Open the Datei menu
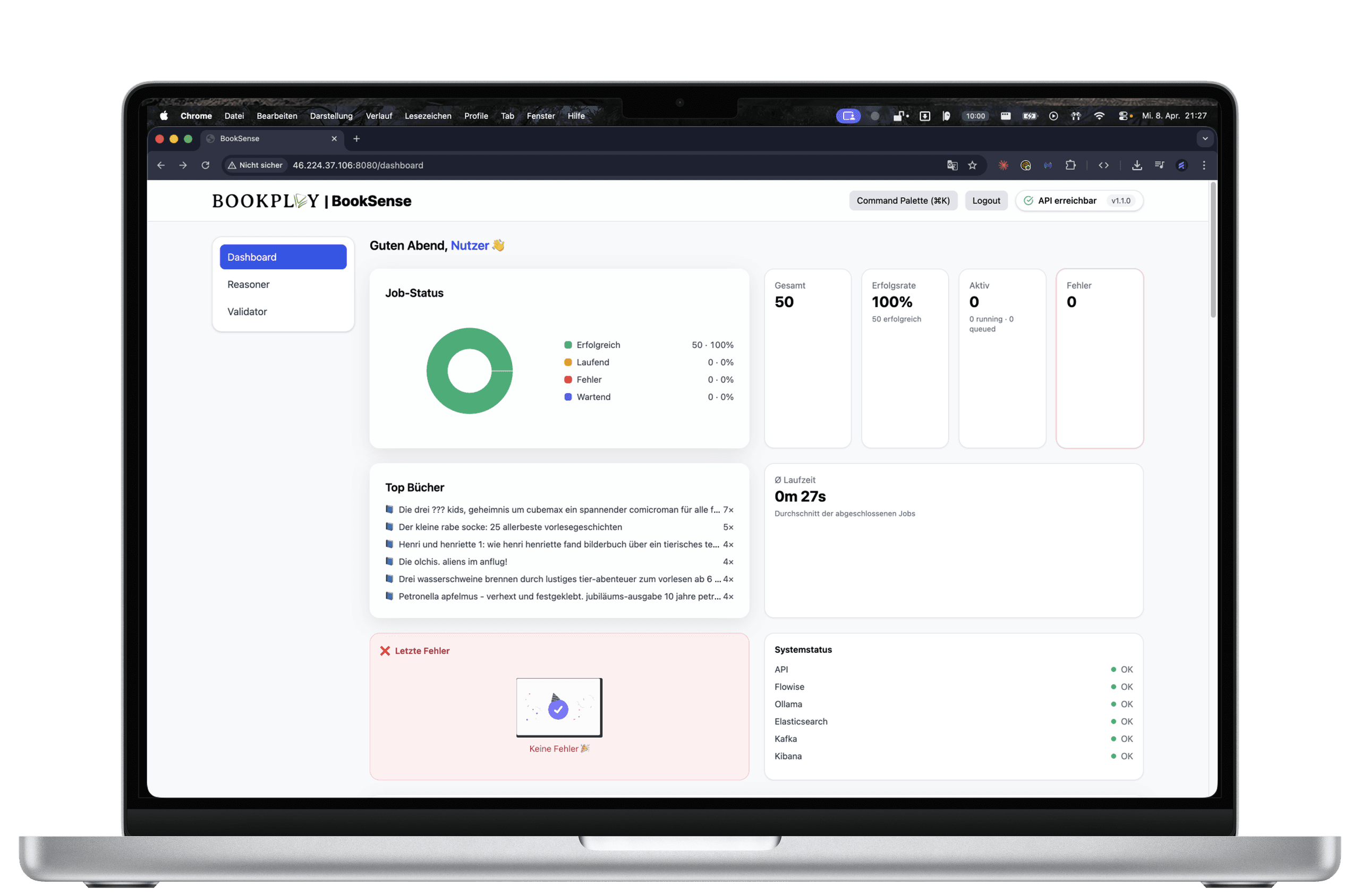Screen dimensions: 1360x896 (x=234, y=116)
